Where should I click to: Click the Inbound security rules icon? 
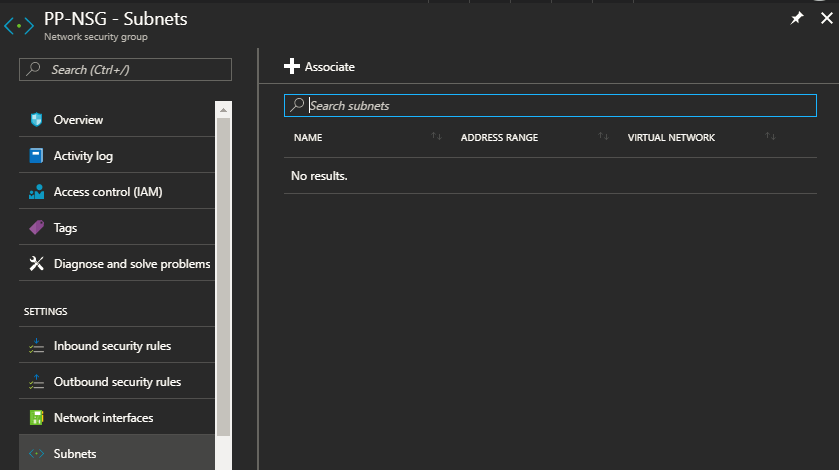coord(36,346)
